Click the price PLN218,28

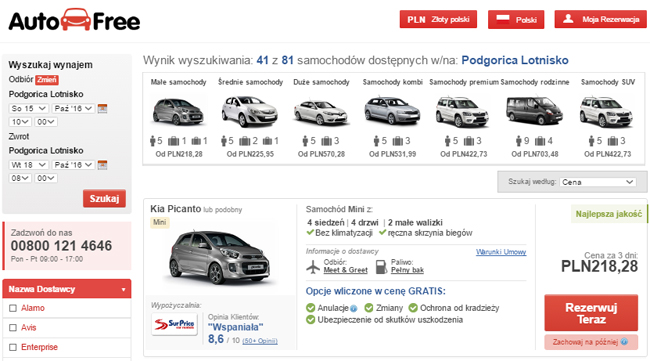pyautogui.click(x=599, y=267)
